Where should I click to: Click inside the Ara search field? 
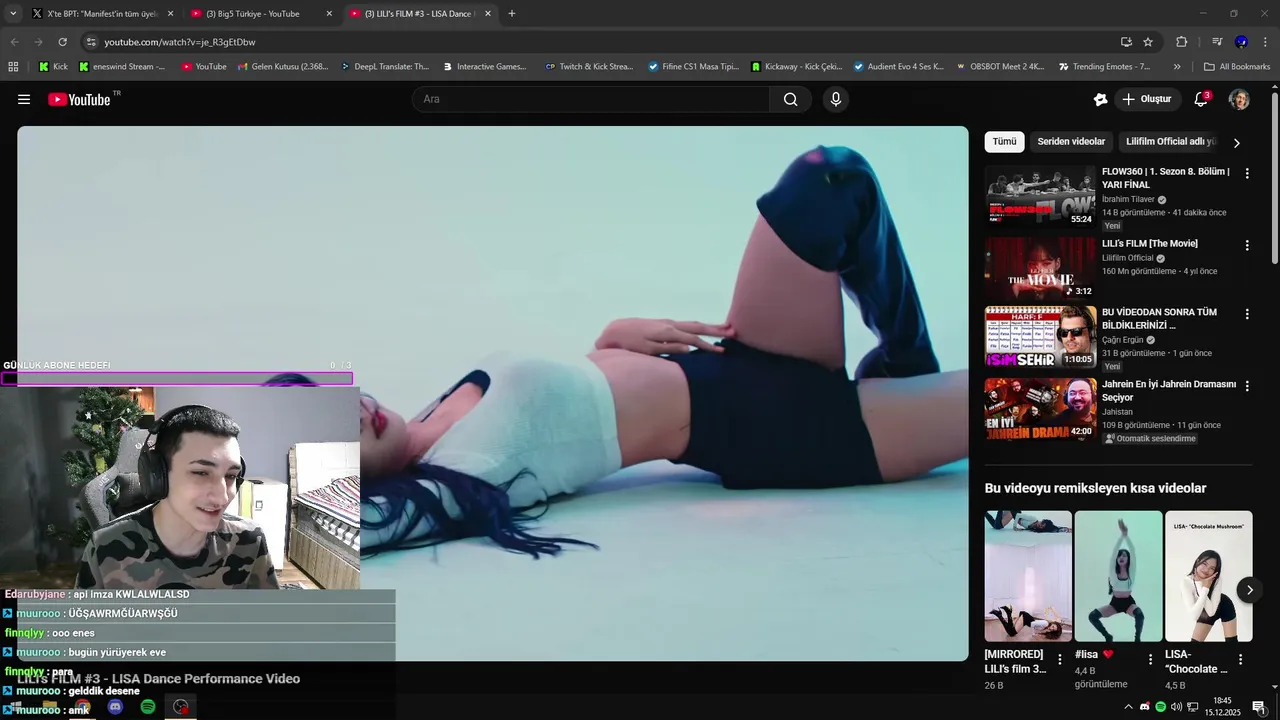coord(590,99)
